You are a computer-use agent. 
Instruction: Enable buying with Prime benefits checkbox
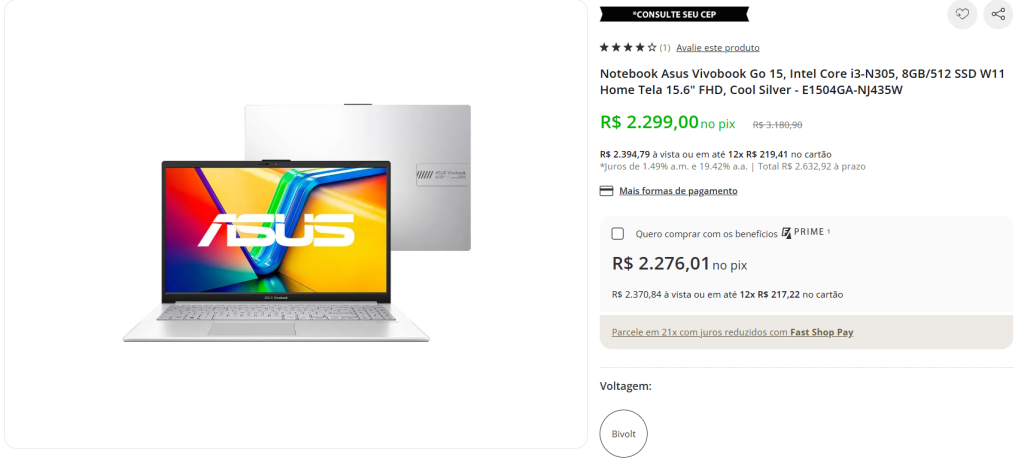pos(617,233)
